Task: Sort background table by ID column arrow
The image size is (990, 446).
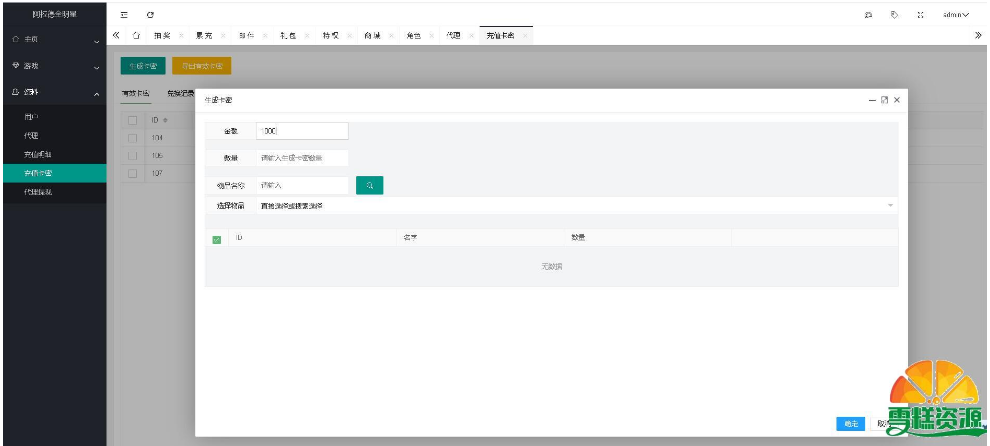Action: click(165, 120)
